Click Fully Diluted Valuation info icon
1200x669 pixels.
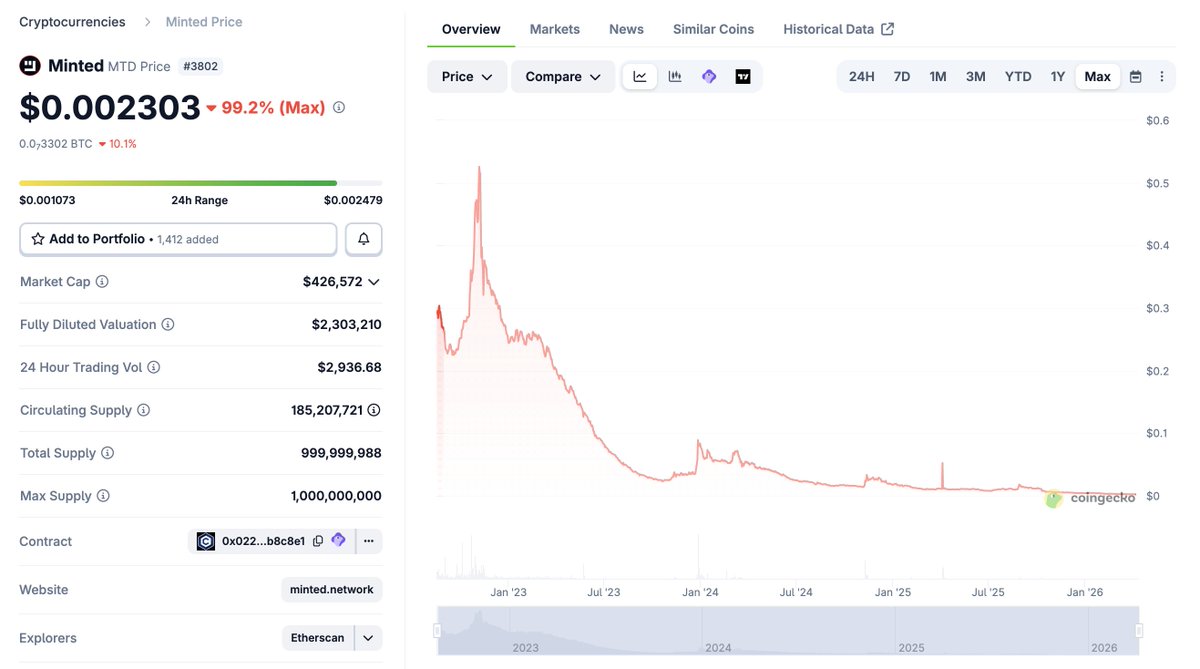[168, 325]
